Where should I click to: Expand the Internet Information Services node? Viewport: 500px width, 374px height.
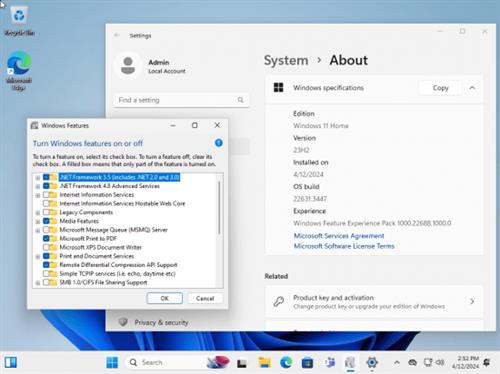click(38, 195)
